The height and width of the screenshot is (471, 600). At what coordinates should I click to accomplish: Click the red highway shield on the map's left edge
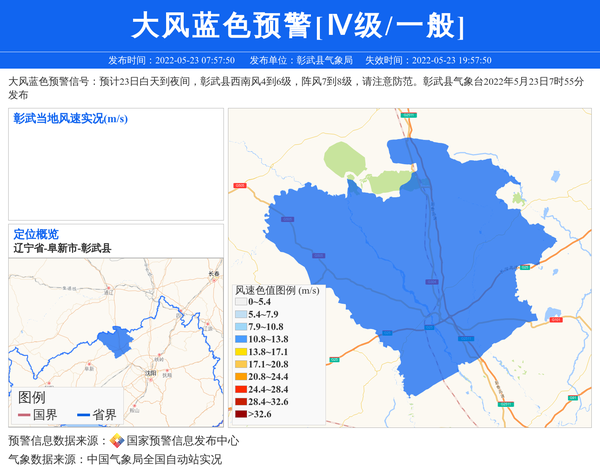238,186
